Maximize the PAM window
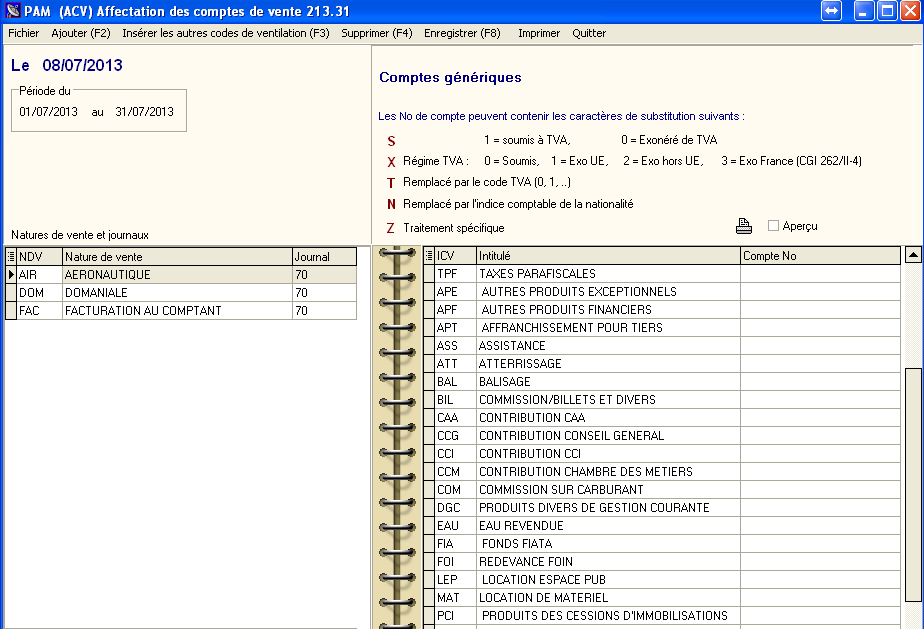The image size is (924, 629). 887,11
